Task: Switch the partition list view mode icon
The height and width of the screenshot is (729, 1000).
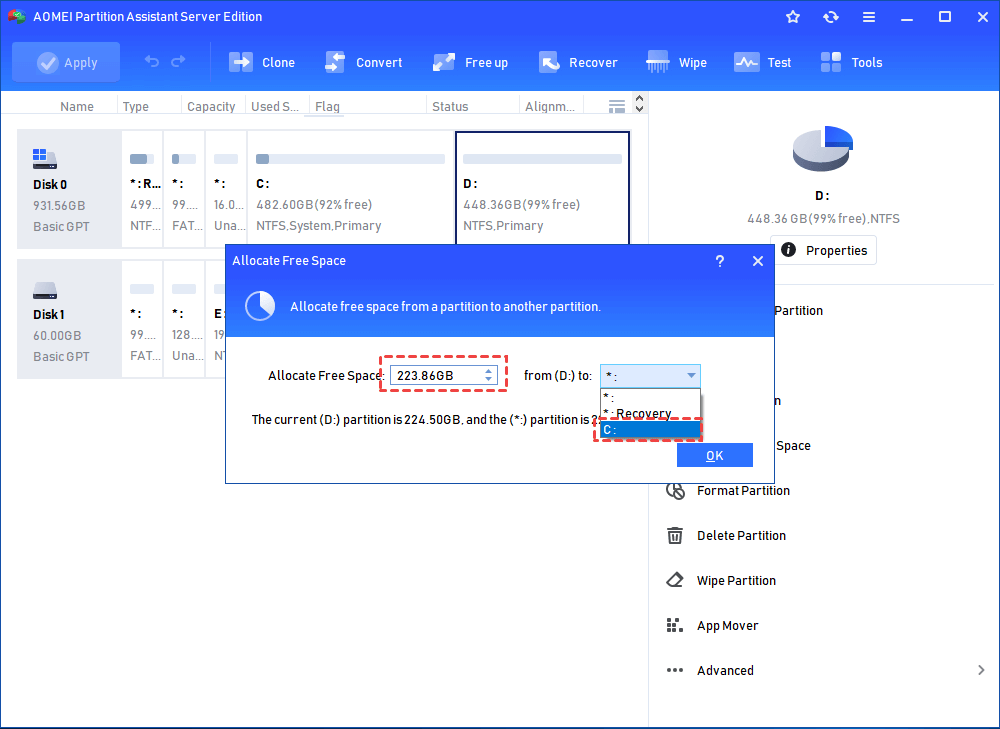Action: pos(617,107)
